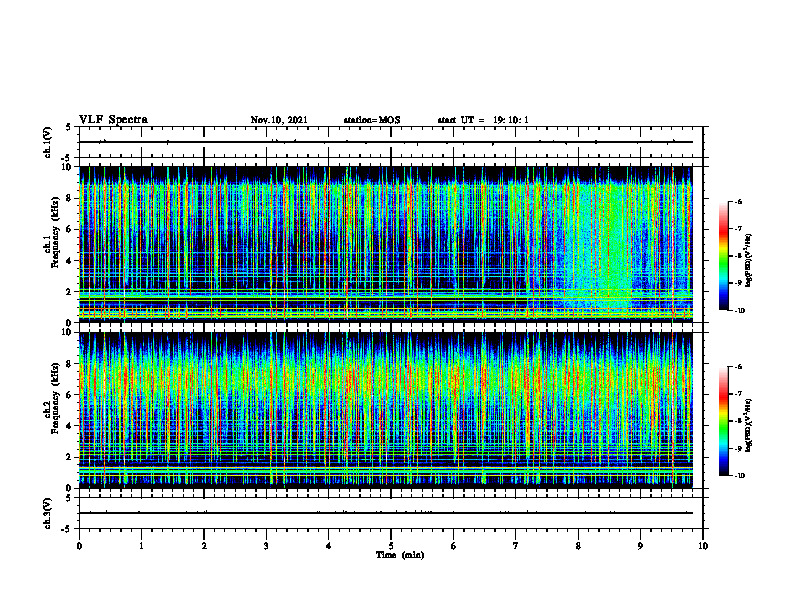Click the lower colorbar PSD unit label
Screen dimensions: 792x612
point(749,425)
